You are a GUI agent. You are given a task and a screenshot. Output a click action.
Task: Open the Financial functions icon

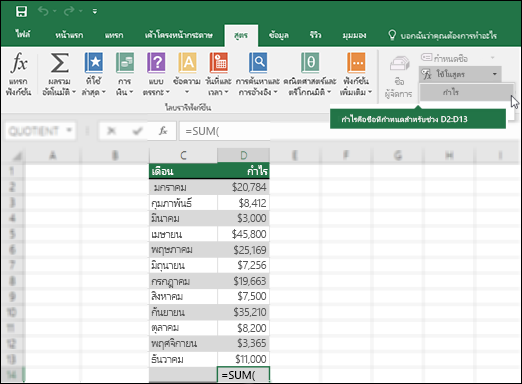coord(125,63)
